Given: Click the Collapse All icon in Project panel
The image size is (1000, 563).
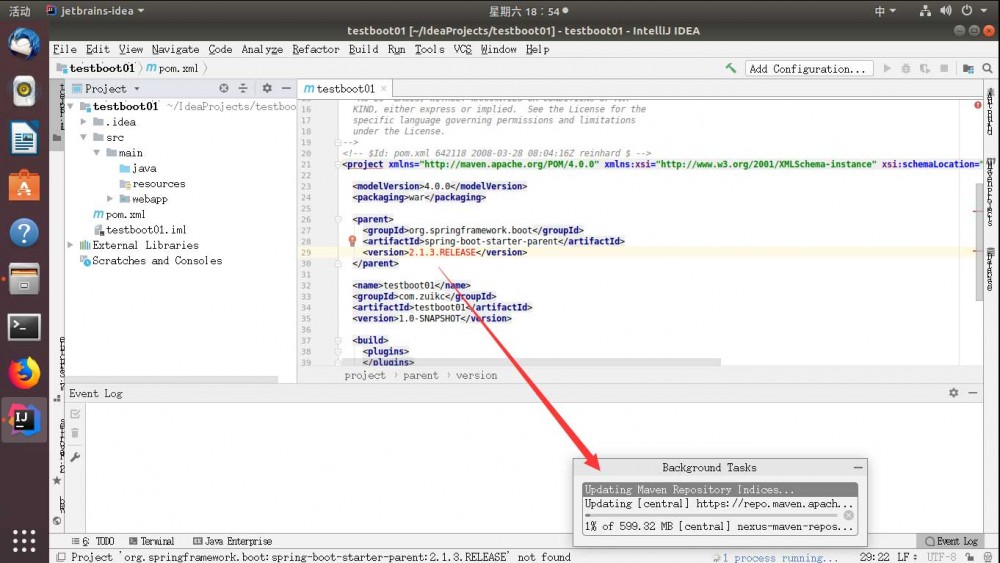Looking at the screenshot, I should (x=241, y=89).
